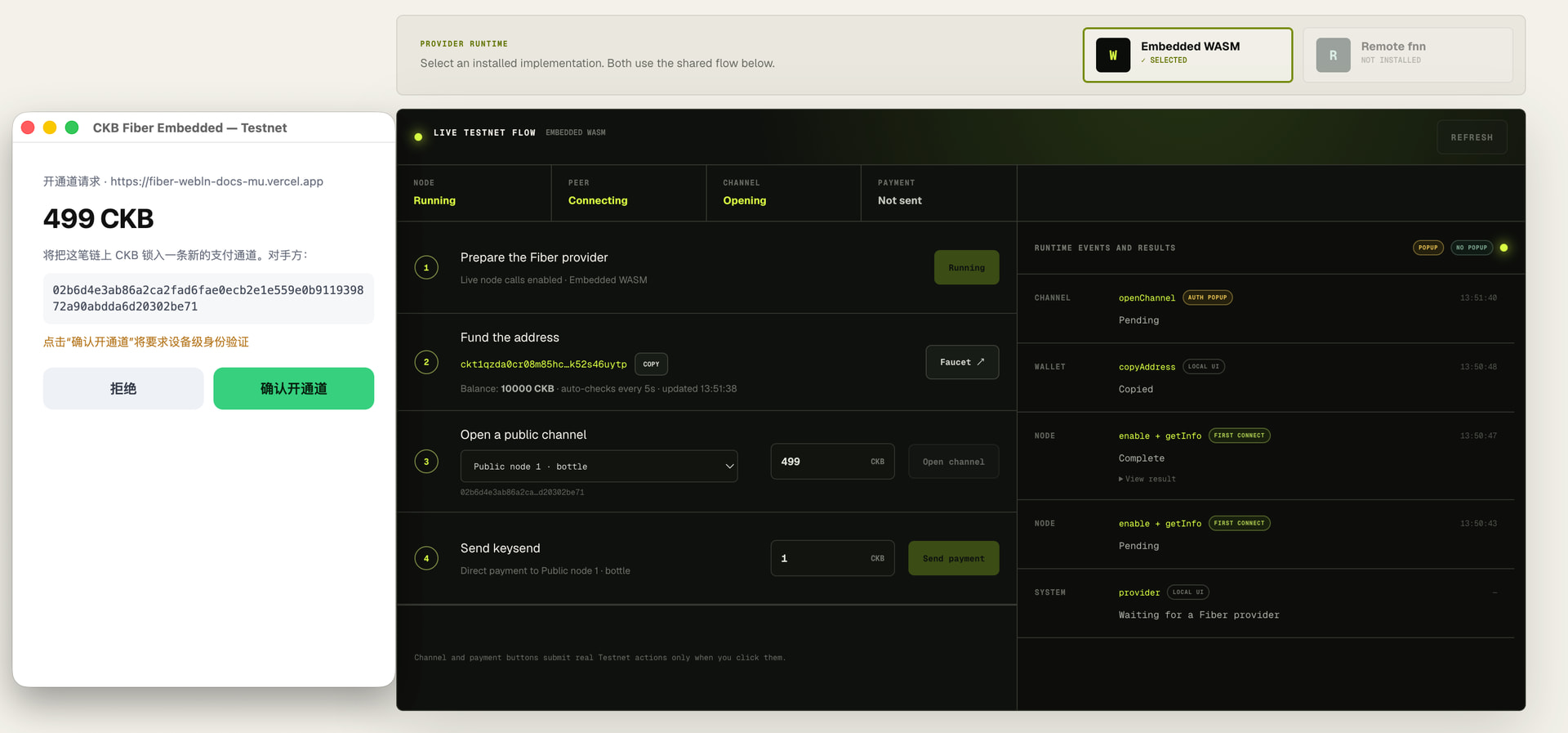Click the step 3 circle badge

426,462
